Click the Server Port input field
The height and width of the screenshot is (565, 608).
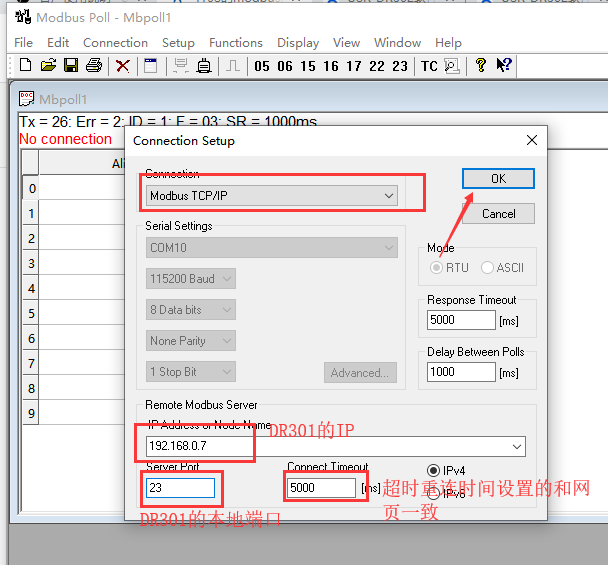coord(180,488)
